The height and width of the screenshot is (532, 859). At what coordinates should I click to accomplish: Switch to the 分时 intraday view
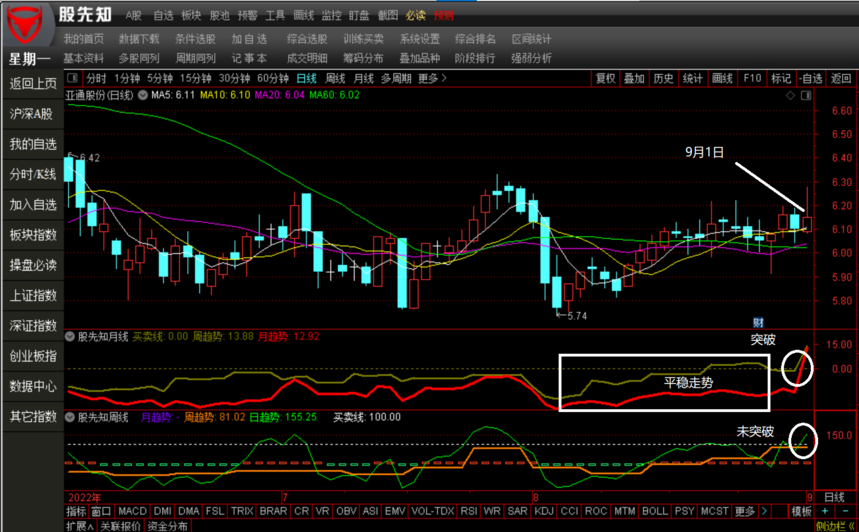[96, 78]
